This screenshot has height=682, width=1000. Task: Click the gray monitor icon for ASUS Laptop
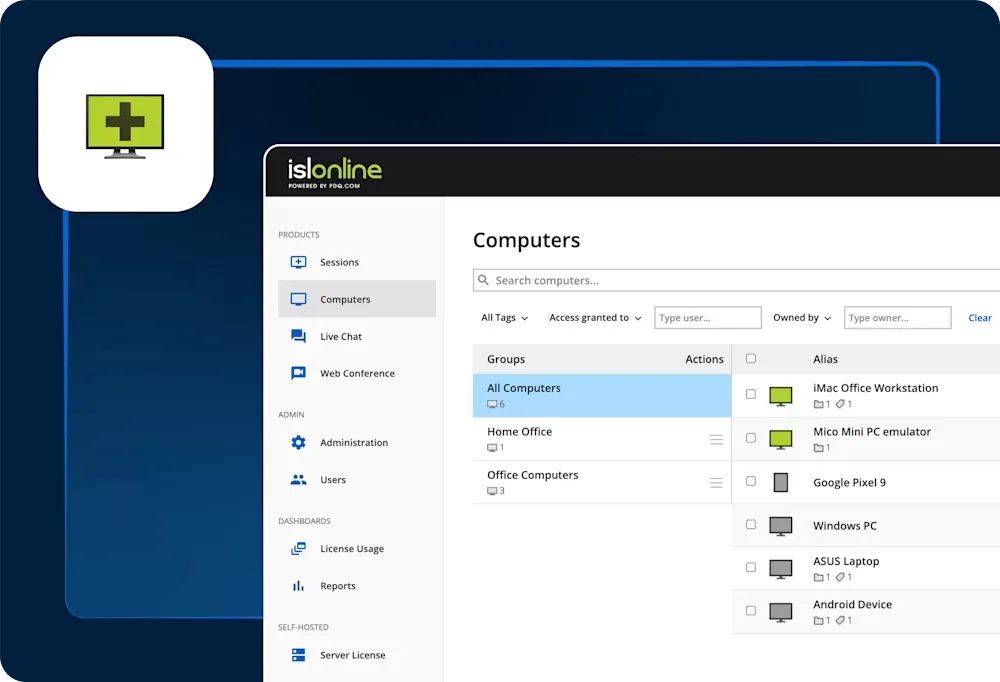[x=781, y=569]
